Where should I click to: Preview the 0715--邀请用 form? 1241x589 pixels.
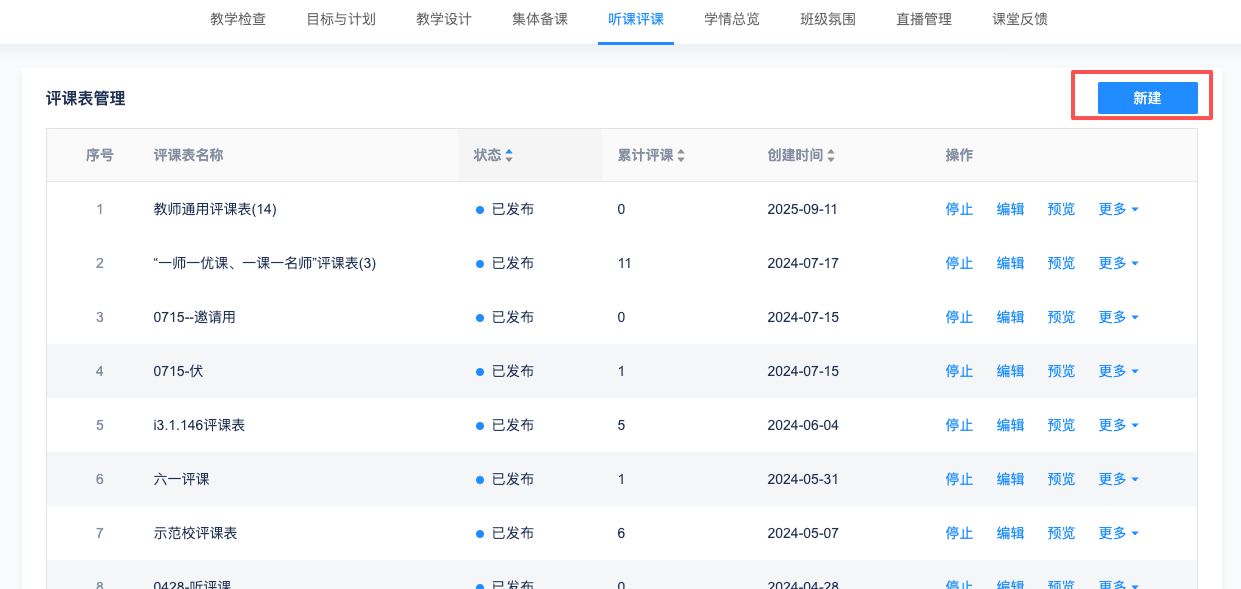point(1061,317)
